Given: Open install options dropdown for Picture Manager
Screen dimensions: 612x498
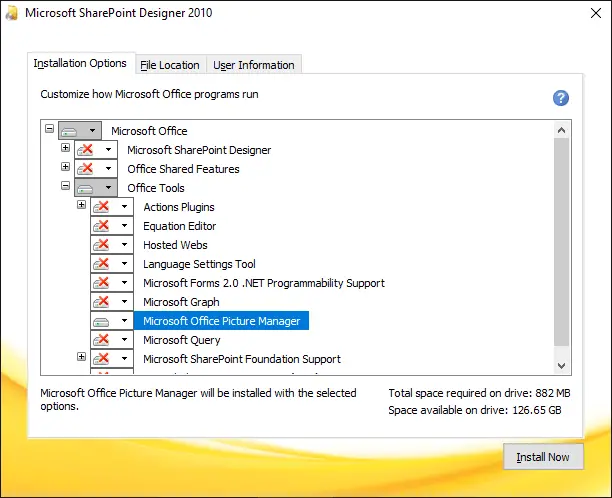Looking at the screenshot, I should pos(125,321).
